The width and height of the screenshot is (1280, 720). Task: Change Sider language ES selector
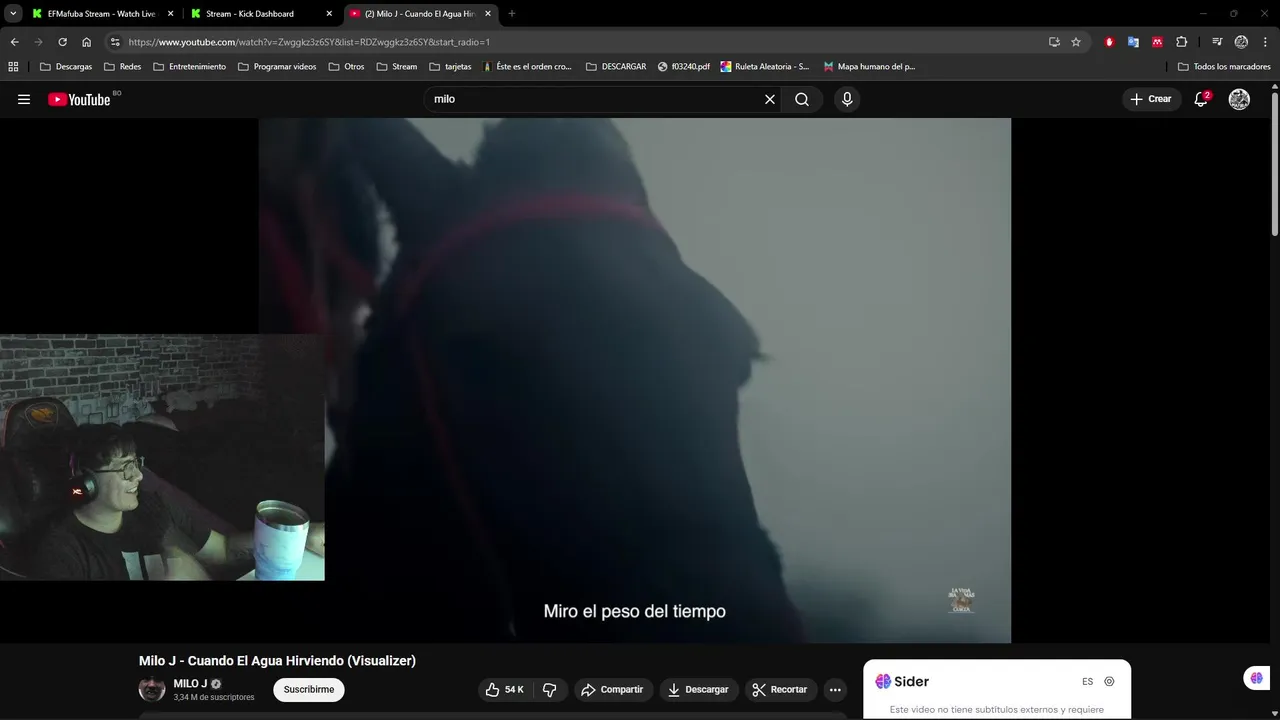(x=1087, y=682)
